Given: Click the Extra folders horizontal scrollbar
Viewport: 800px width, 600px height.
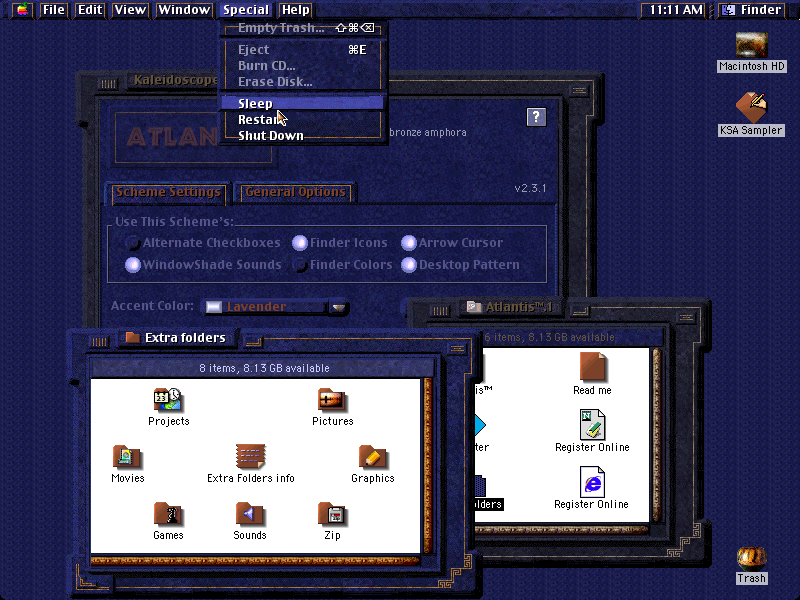Looking at the screenshot, I should coord(256,561).
